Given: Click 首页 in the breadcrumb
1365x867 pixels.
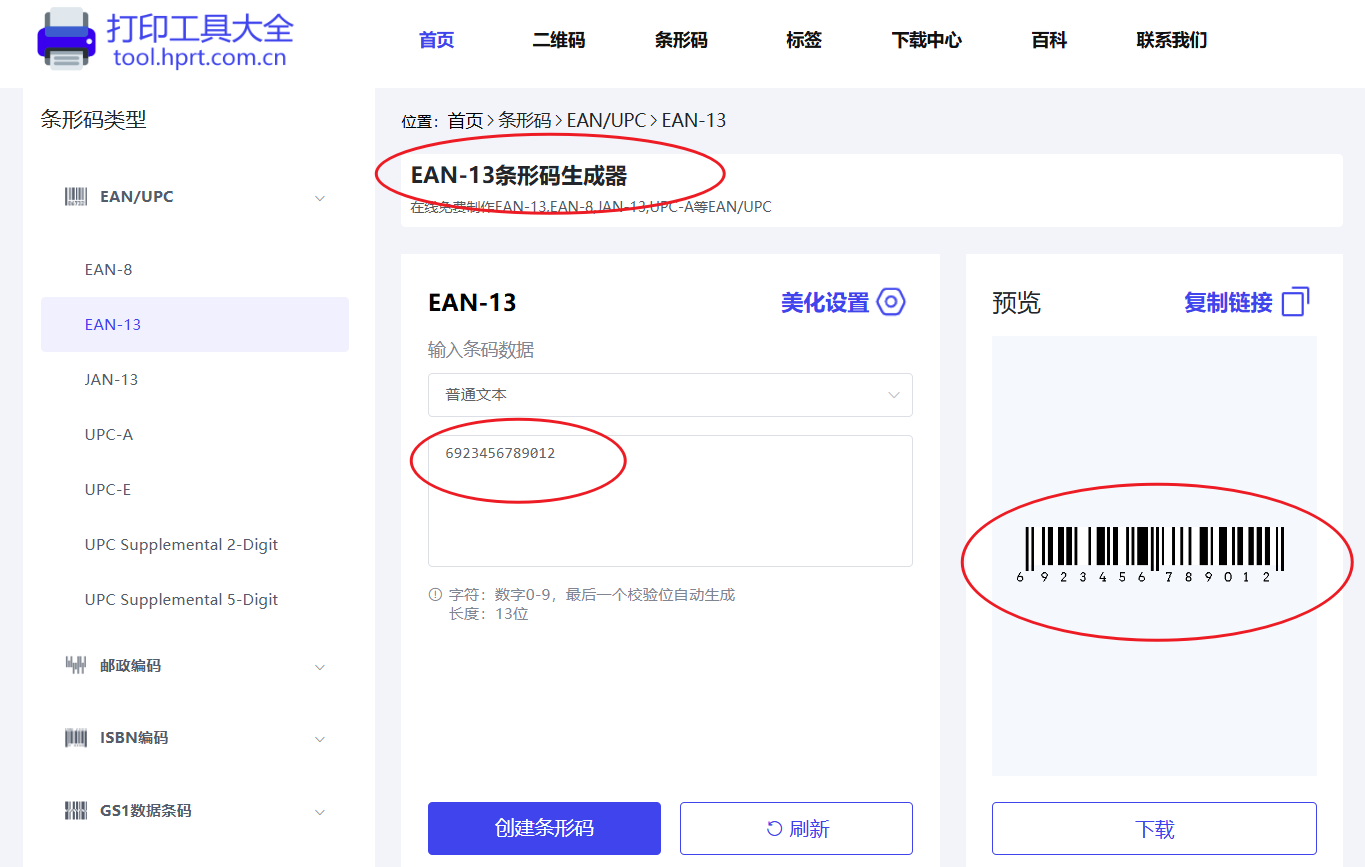Looking at the screenshot, I should click(x=465, y=121).
